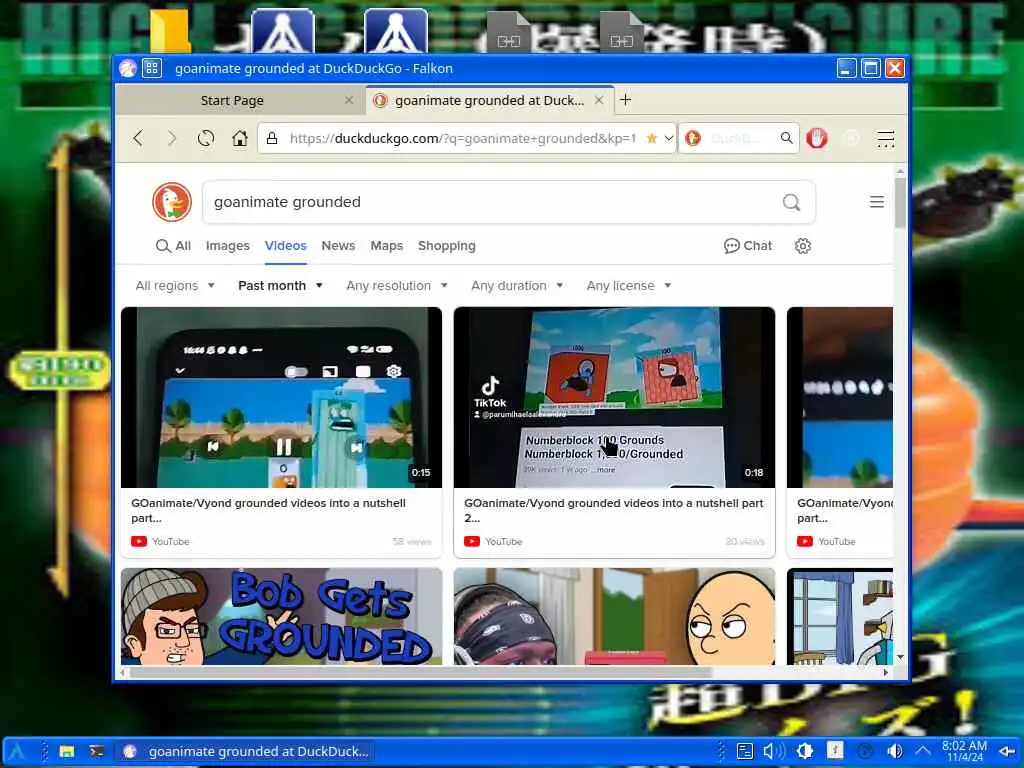
Task: Expand the Past month date filter
Action: (280, 286)
